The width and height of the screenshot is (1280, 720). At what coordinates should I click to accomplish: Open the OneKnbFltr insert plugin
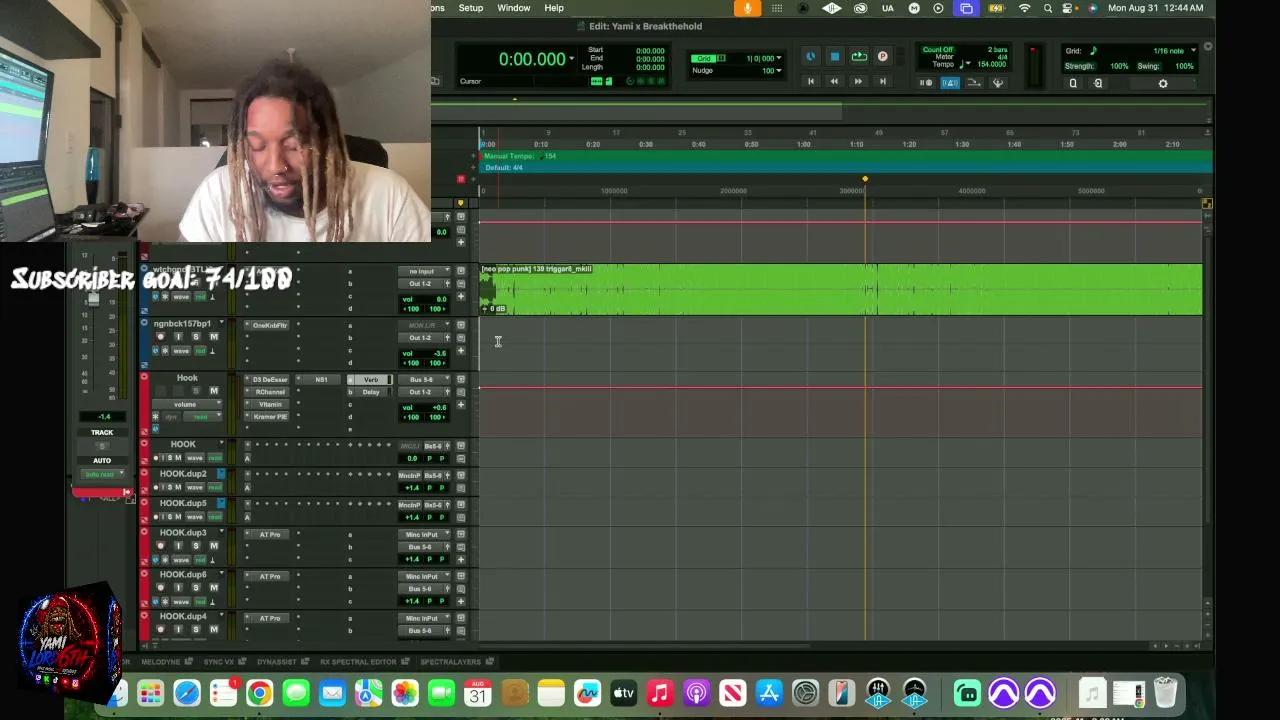[270, 325]
